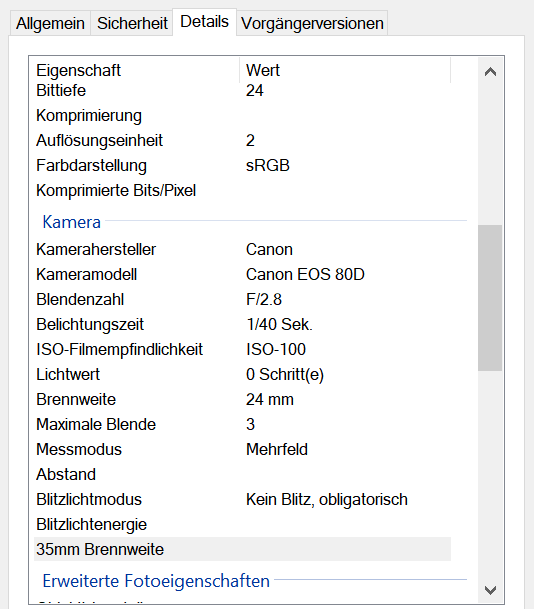Select the Blendenzahl property
The image size is (534, 609).
[x=242, y=299]
